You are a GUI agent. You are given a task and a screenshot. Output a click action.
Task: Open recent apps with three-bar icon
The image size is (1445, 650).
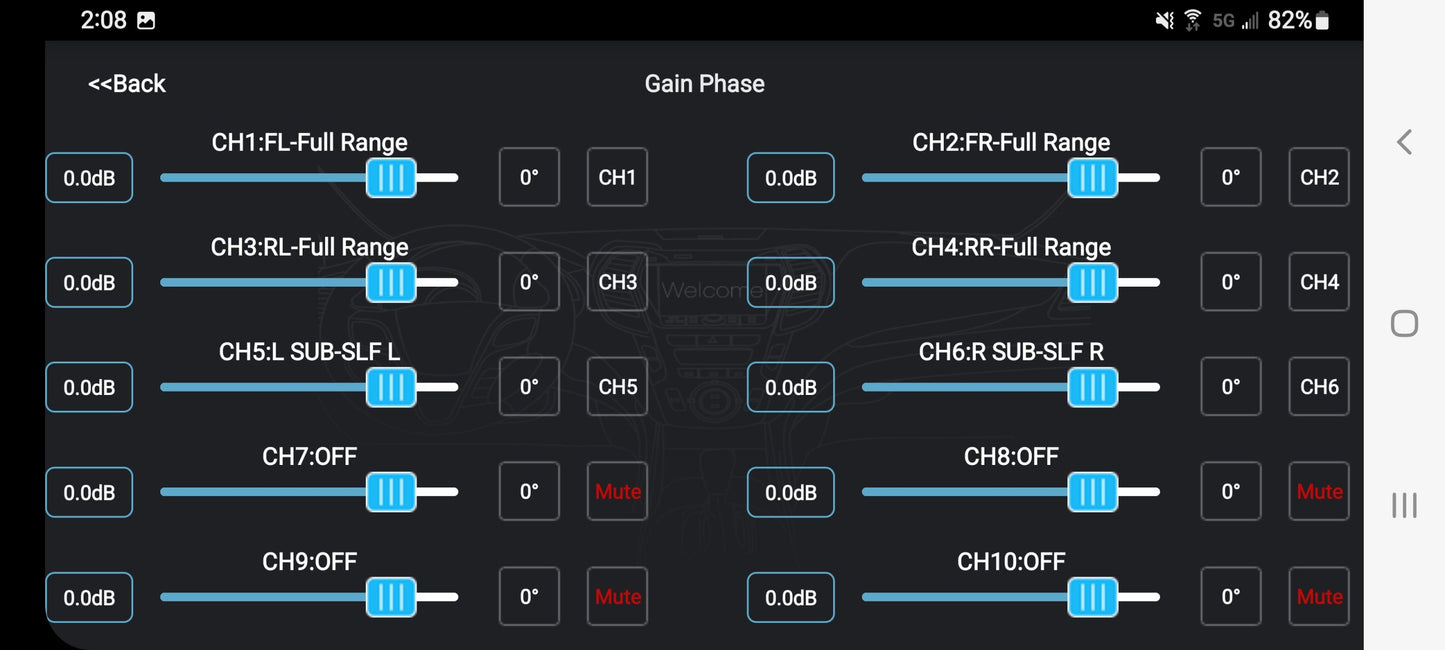tap(1404, 505)
